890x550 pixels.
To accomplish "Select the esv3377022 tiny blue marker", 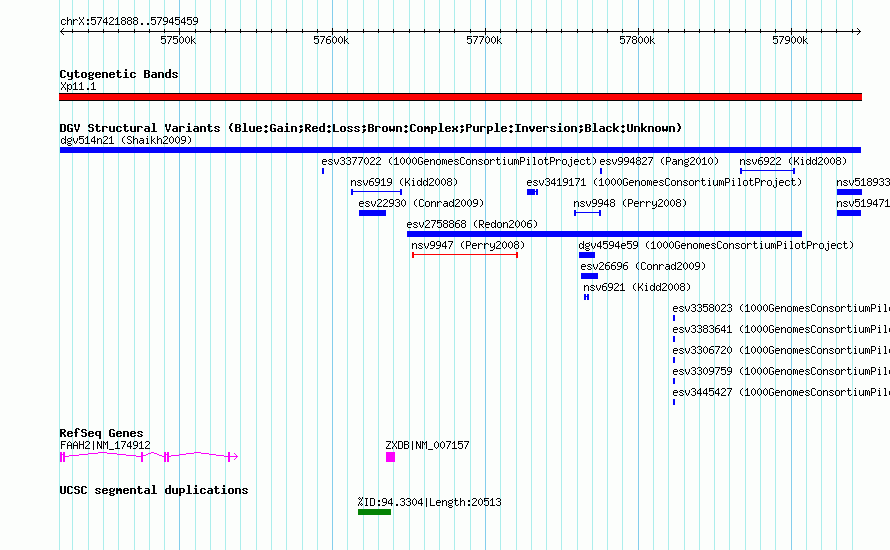I will (323, 171).
